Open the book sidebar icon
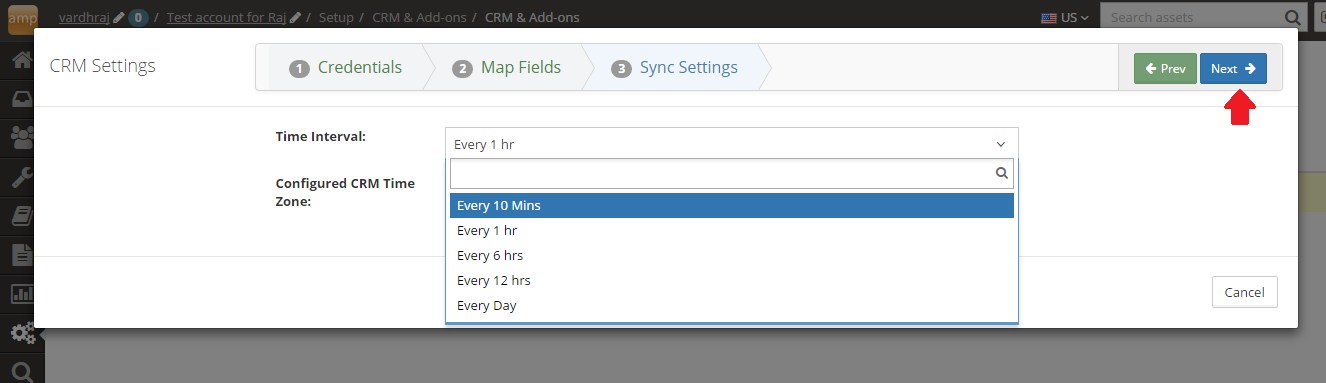This screenshot has height=383, width=1326. click(22, 216)
